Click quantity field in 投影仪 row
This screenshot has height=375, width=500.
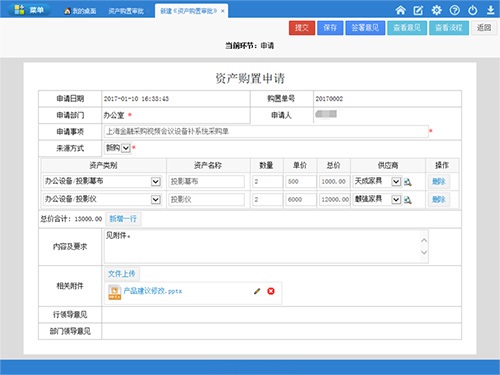pos(267,199)
